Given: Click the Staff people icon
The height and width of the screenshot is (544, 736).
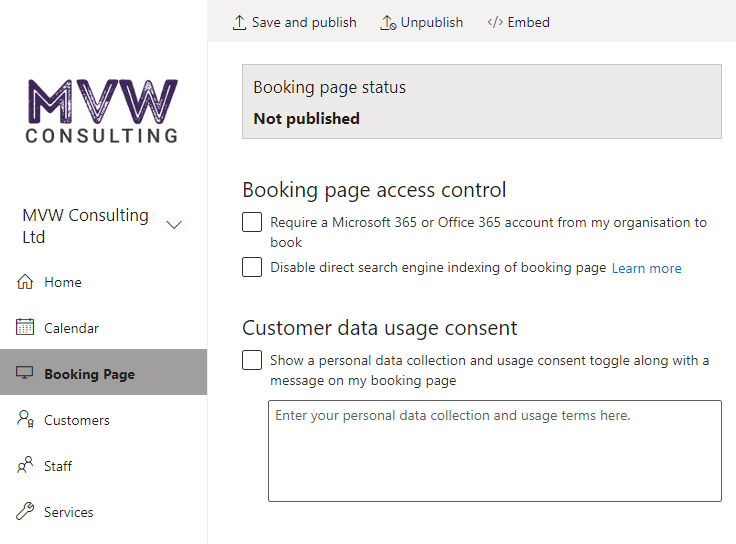Looking at the screenshot, I should tap(25, 466).
